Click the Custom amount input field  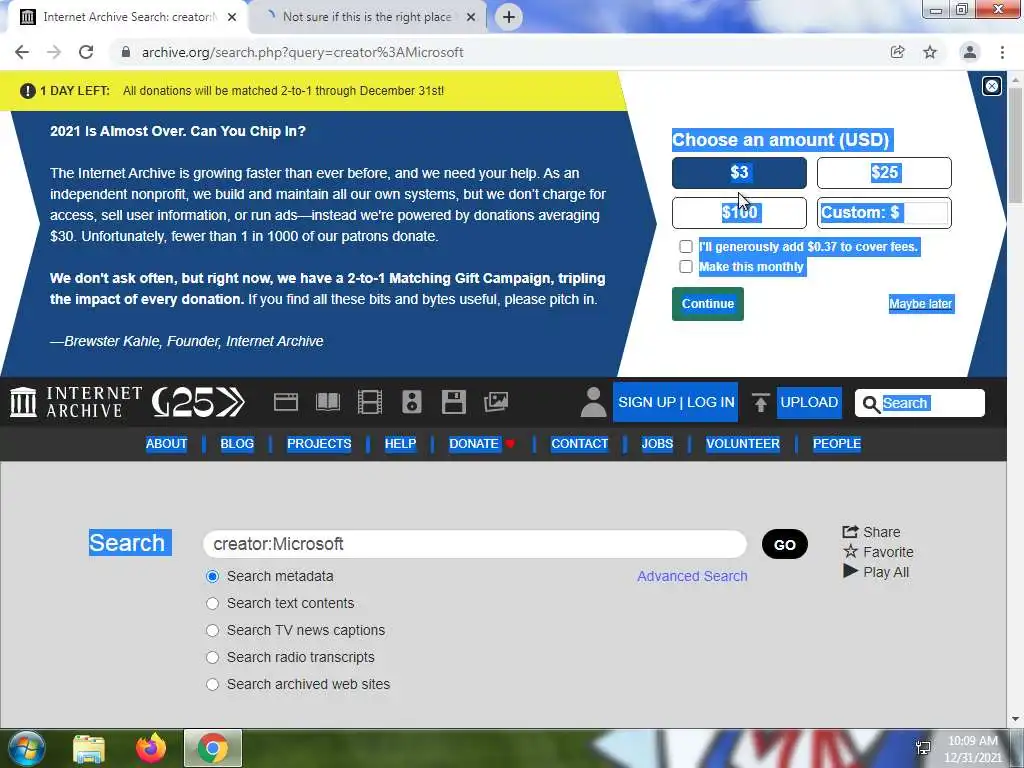[926, 213]
